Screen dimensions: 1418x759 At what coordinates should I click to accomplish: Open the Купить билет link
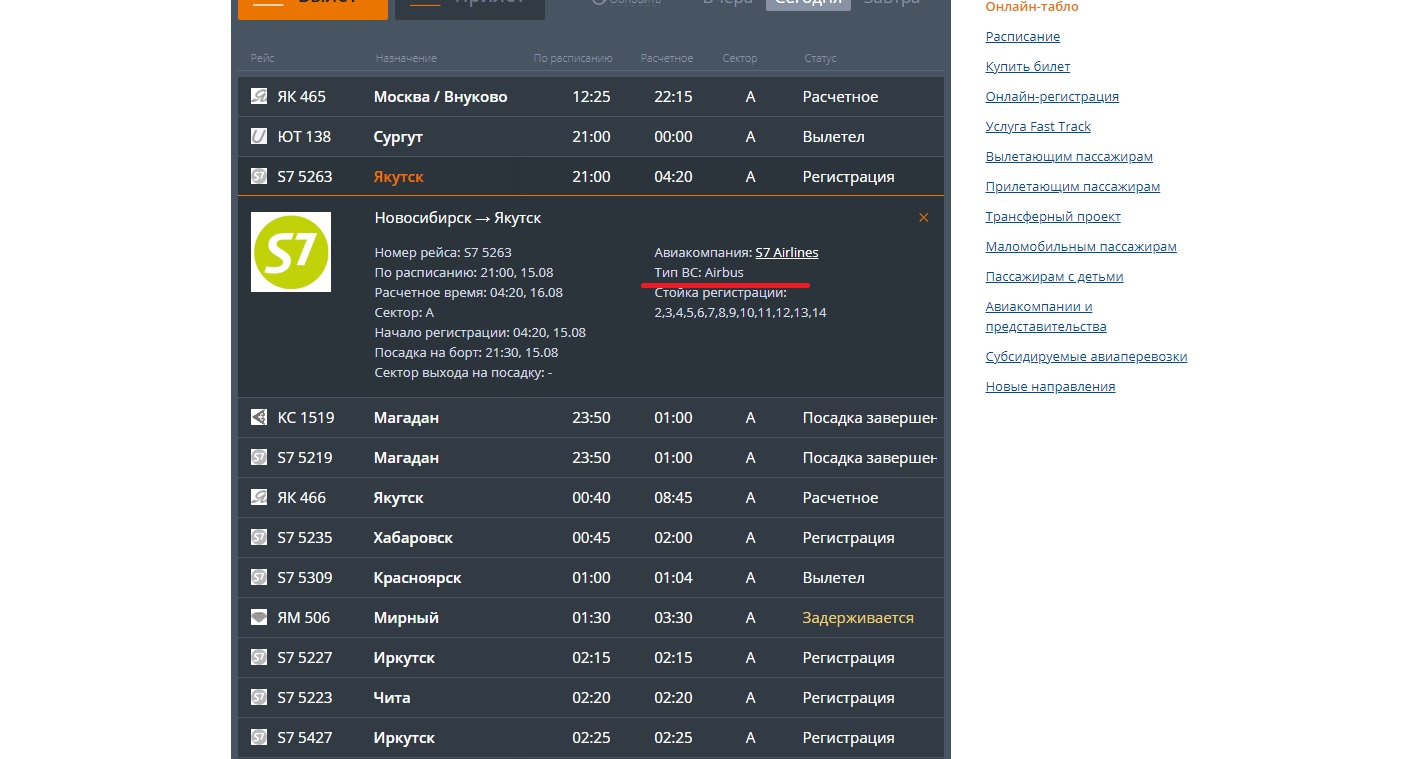[1028, 67]
